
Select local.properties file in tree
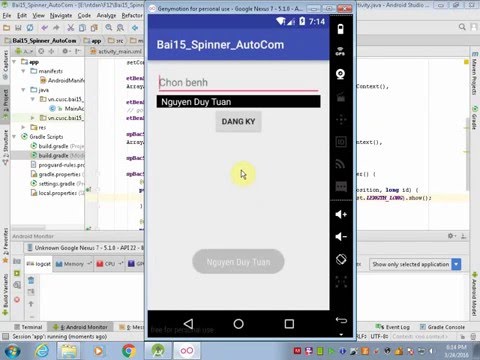coord(57,193)
